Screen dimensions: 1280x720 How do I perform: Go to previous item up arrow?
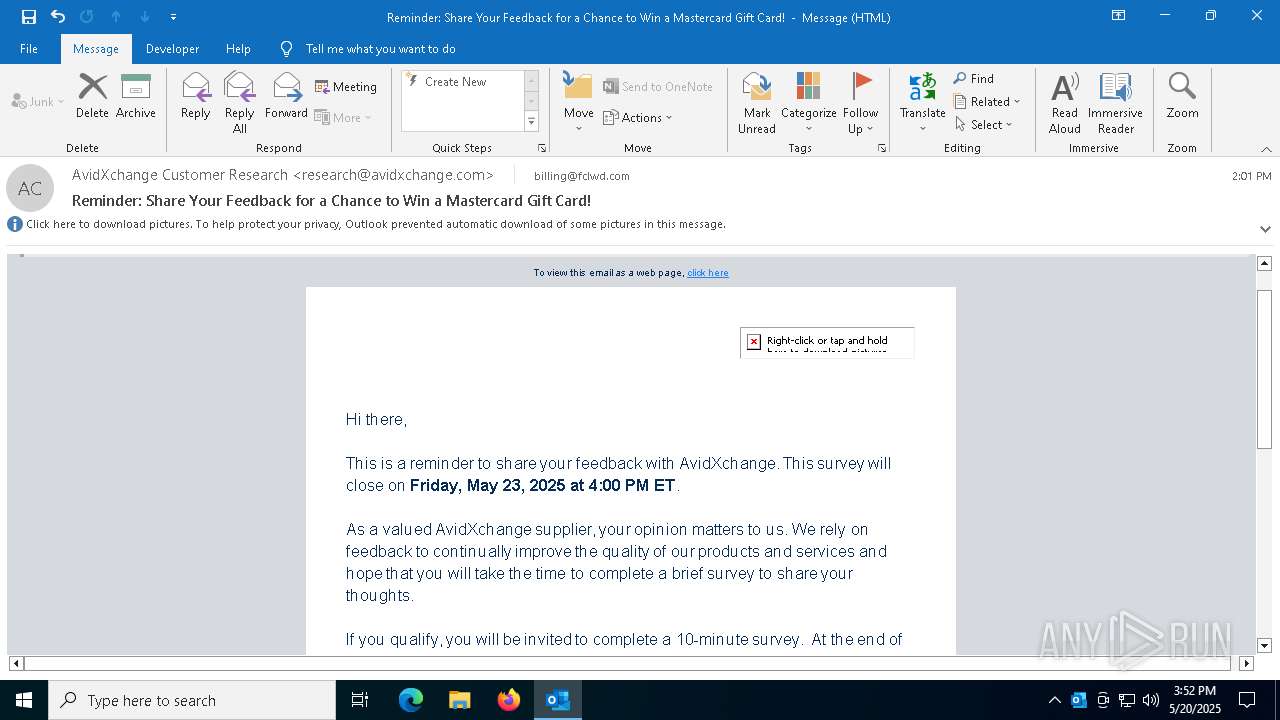tap(116, 17)
